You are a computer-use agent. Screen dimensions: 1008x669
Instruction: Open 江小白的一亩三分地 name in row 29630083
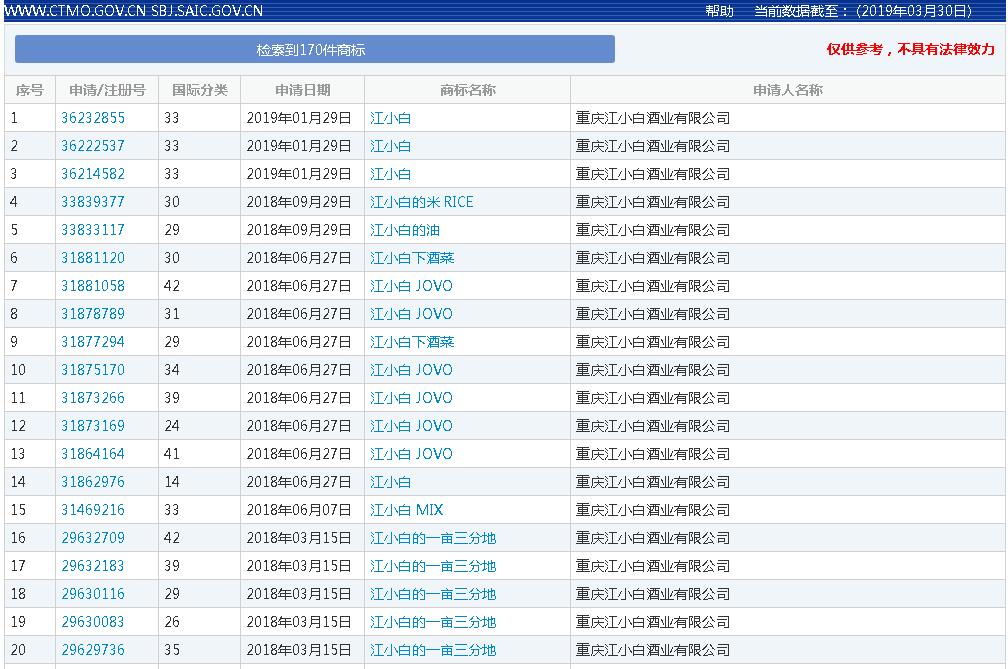click(433, 622)
